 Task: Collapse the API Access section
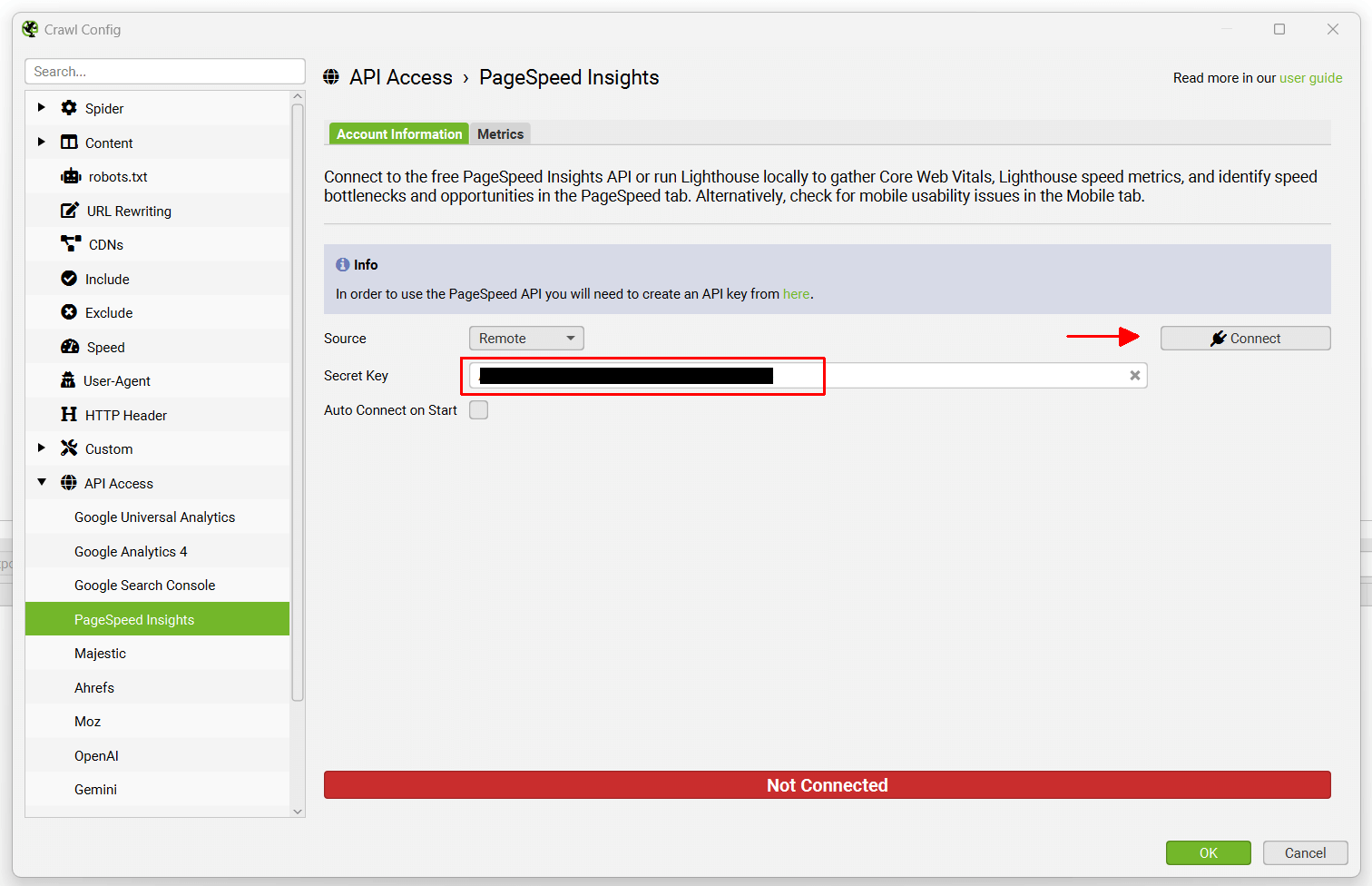[x=40, y=483]
